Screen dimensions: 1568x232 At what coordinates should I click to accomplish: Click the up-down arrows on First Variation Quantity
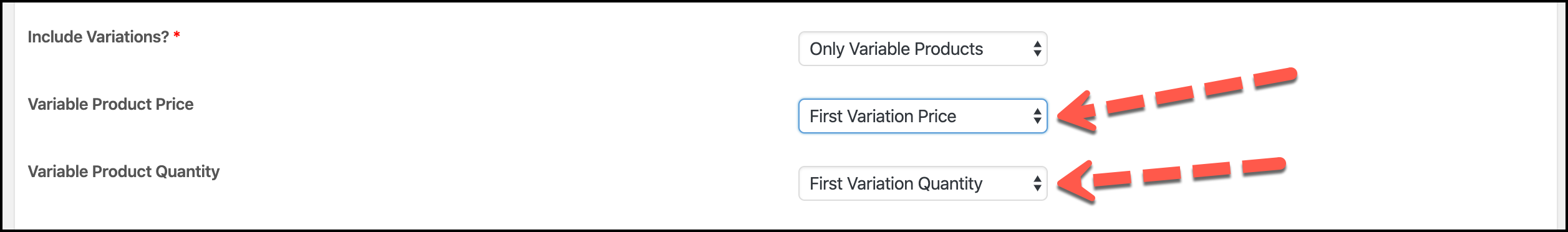(x=1037, y=183)
